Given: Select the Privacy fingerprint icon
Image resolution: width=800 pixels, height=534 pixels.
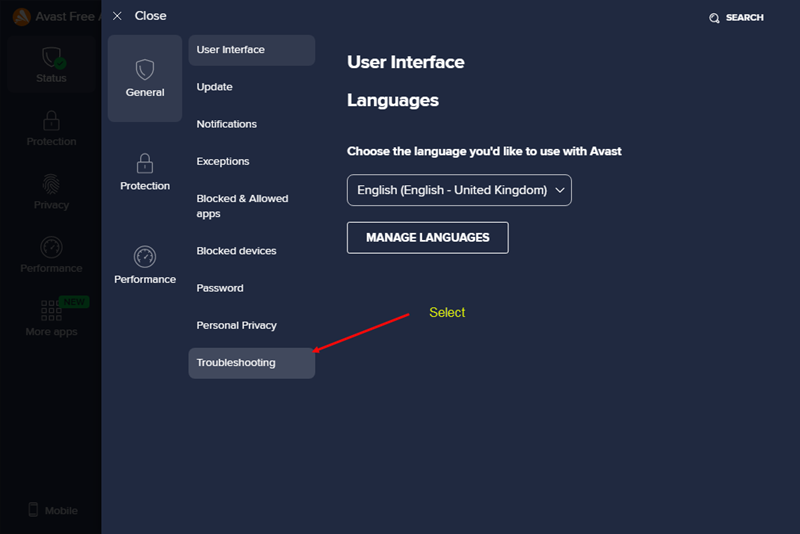Looking at the screenshot, I should click(x=51, y=186).
